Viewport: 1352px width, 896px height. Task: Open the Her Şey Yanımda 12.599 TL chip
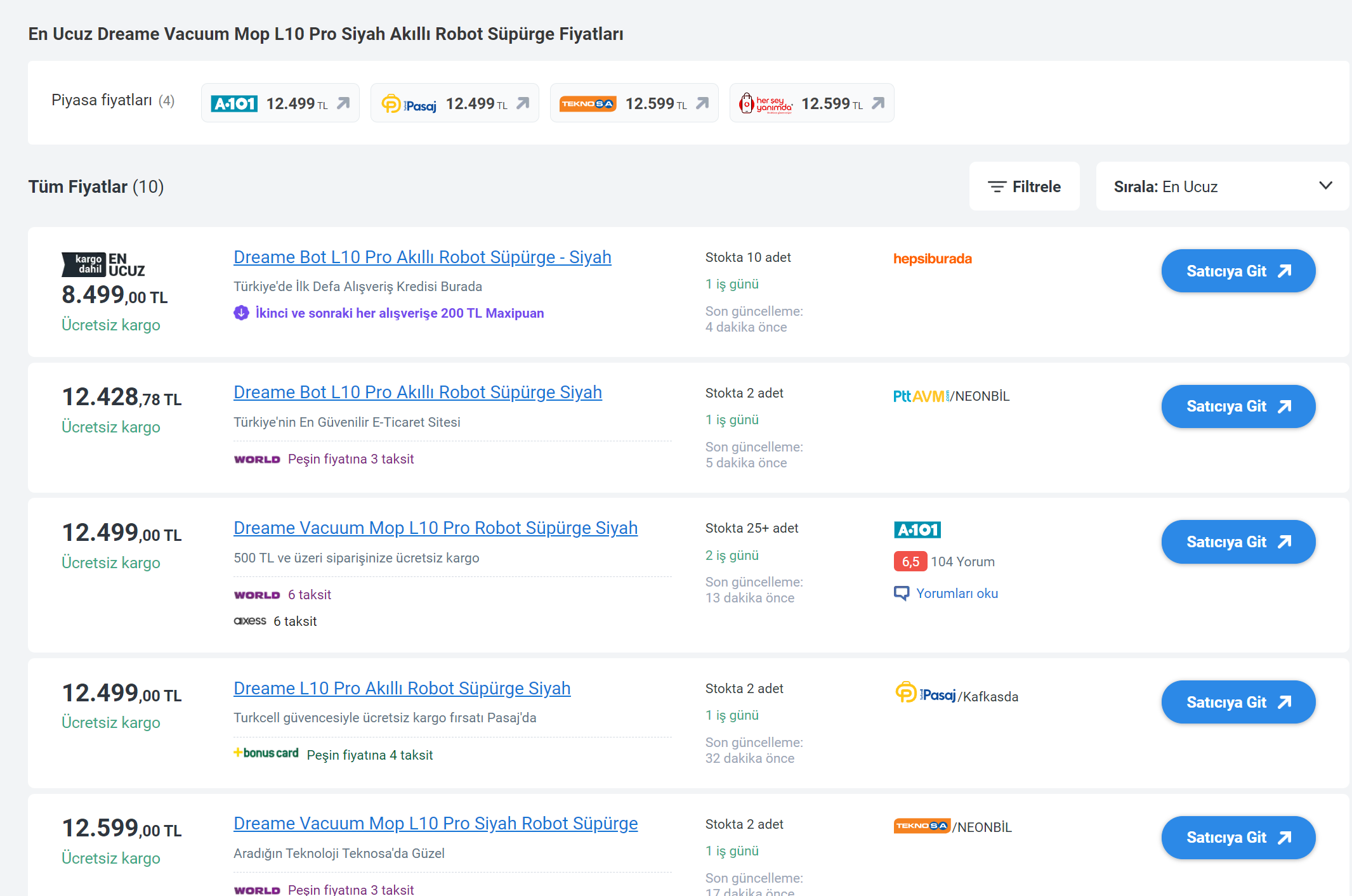pyautogui.click(x=812, y=103)
